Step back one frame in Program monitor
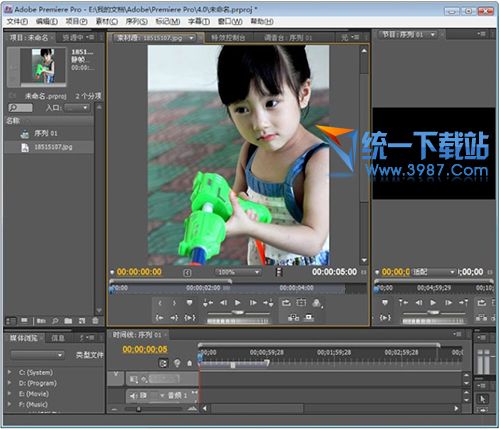Viewport: 500px width, 430px height. (419, 303)
